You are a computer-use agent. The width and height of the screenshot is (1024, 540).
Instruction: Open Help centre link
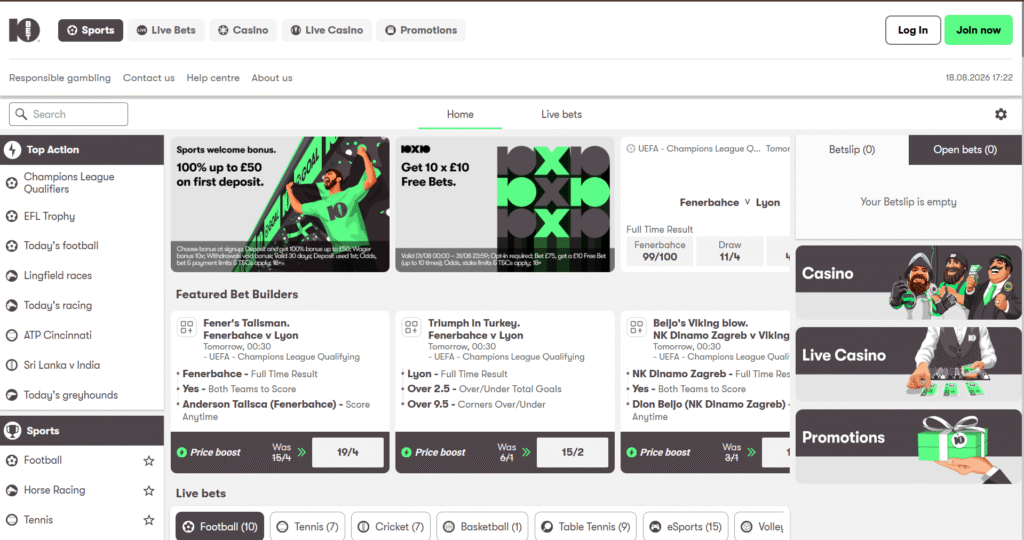(x=213, y=78)
